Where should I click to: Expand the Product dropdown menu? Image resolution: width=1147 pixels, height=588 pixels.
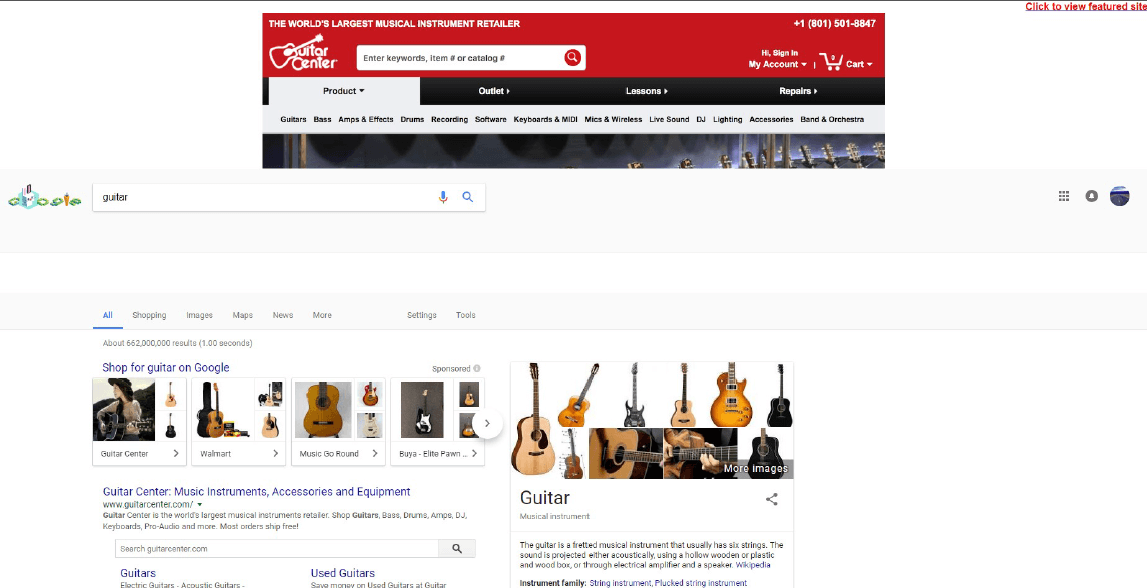click(x=344, y=91)
